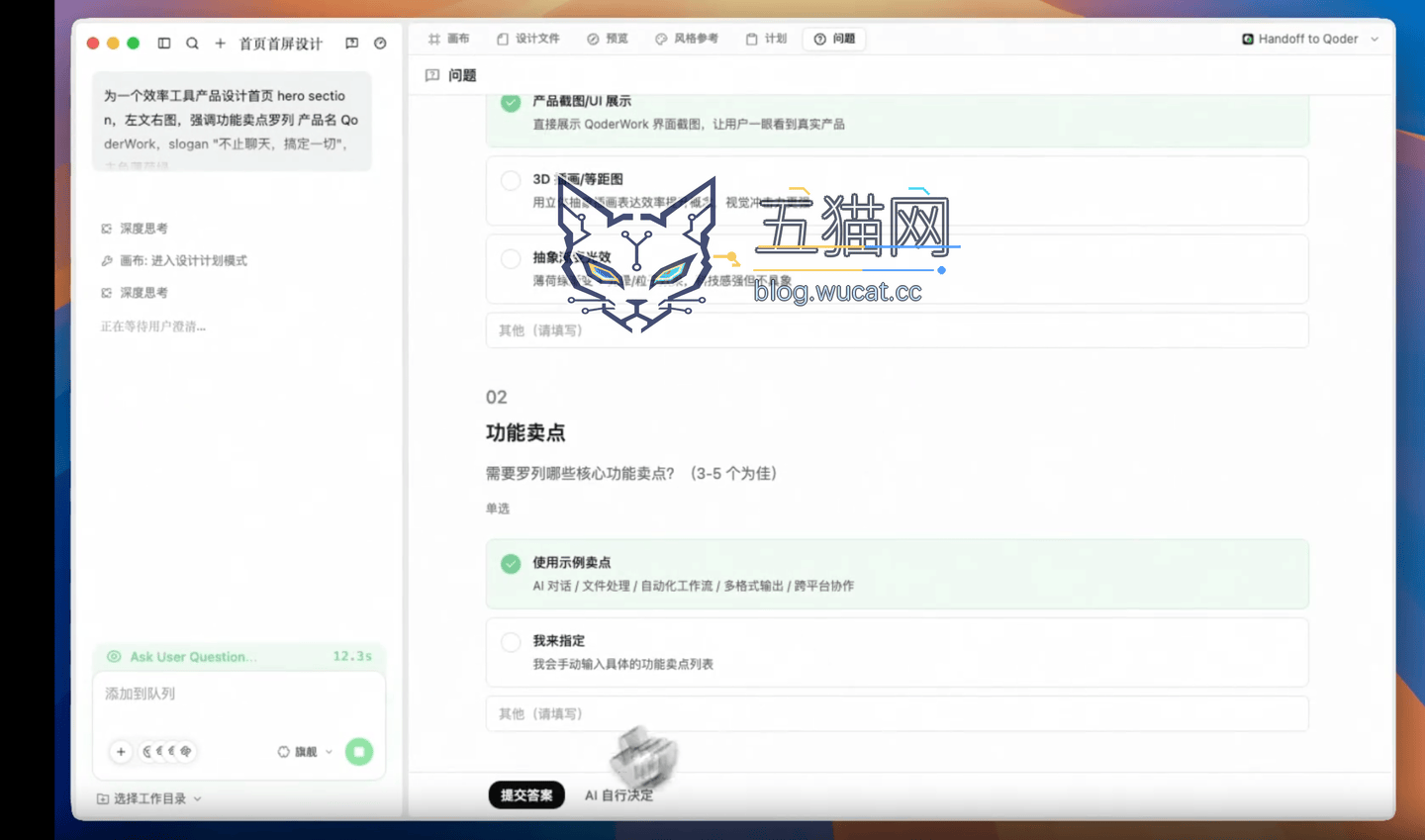The height and width of the screenshot is (840, 1425).
Task: Click the model icon beside 旗舰
Action: pyautogui.click(x=284, y=752)
